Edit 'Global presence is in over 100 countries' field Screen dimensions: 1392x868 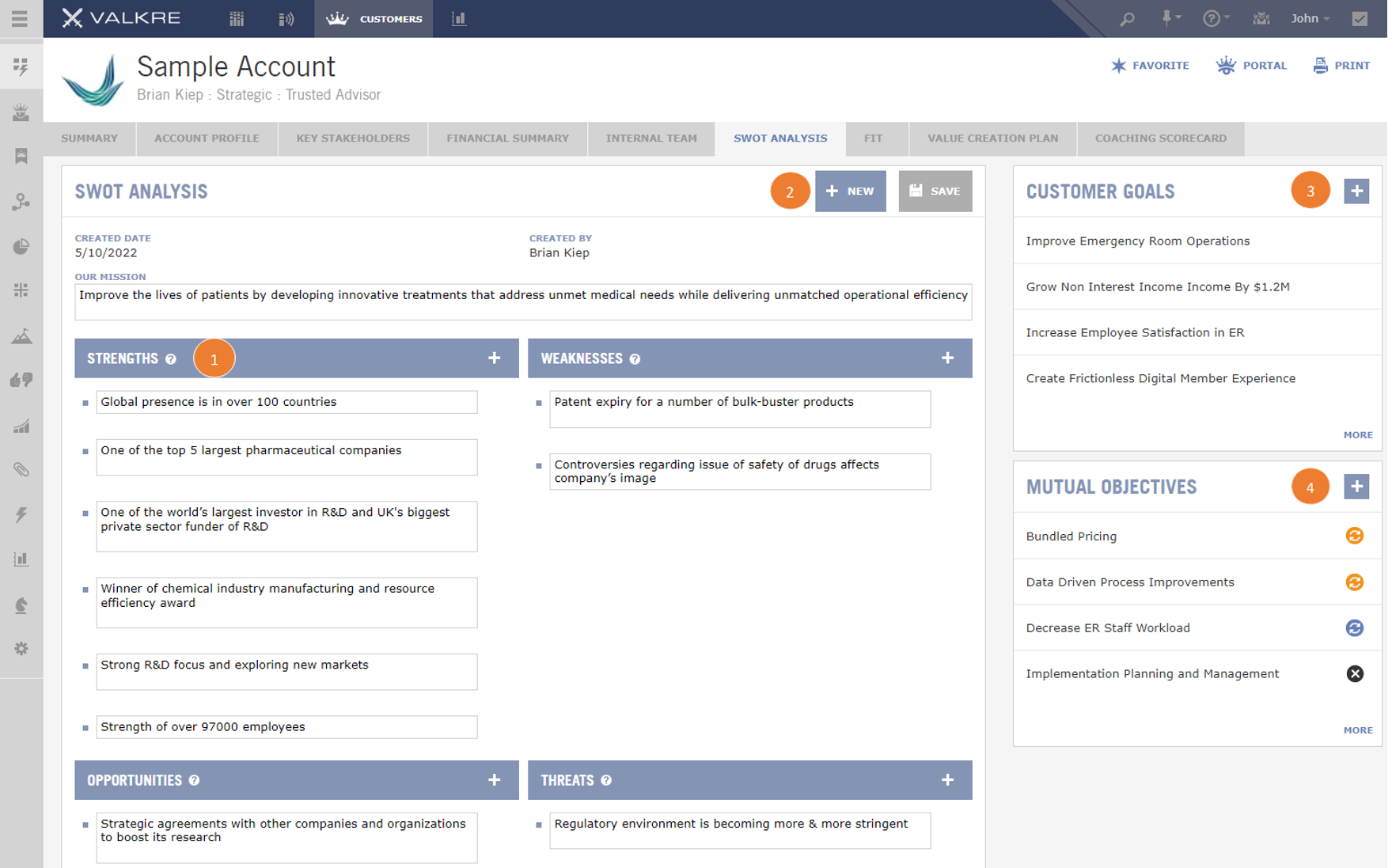(286, 402)
